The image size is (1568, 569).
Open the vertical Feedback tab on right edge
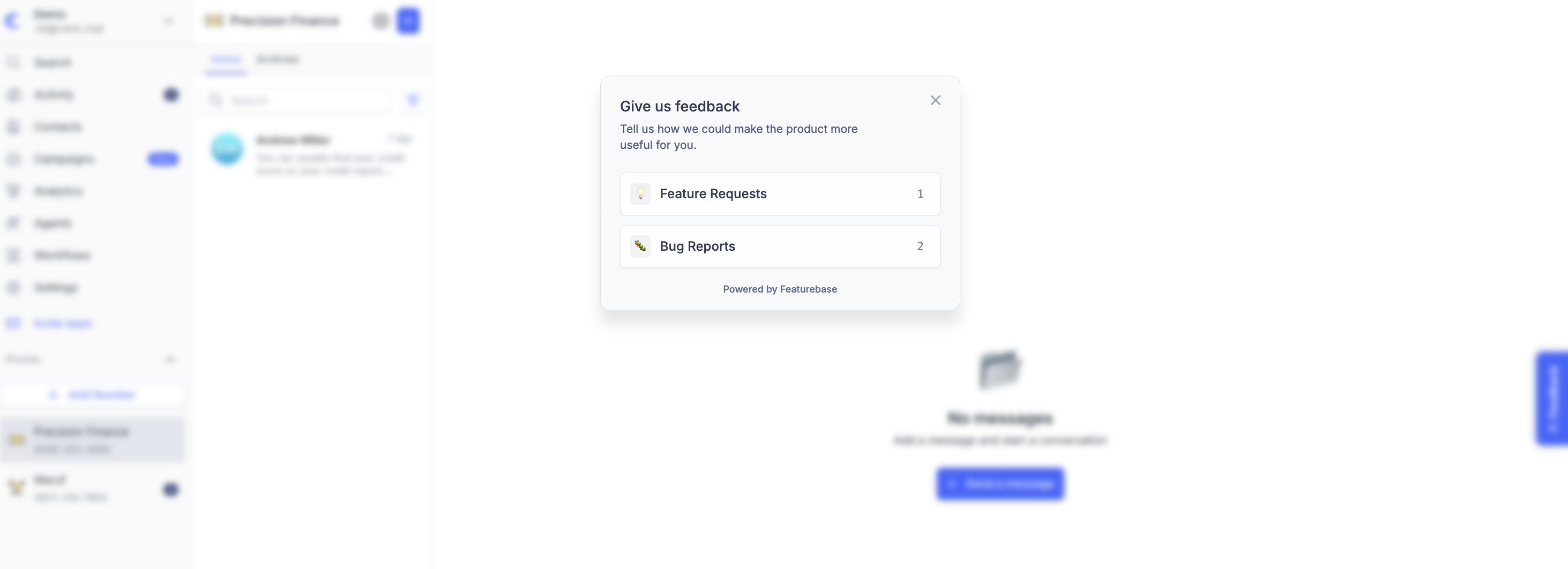pyautogui.click(x=1551, y=399)
